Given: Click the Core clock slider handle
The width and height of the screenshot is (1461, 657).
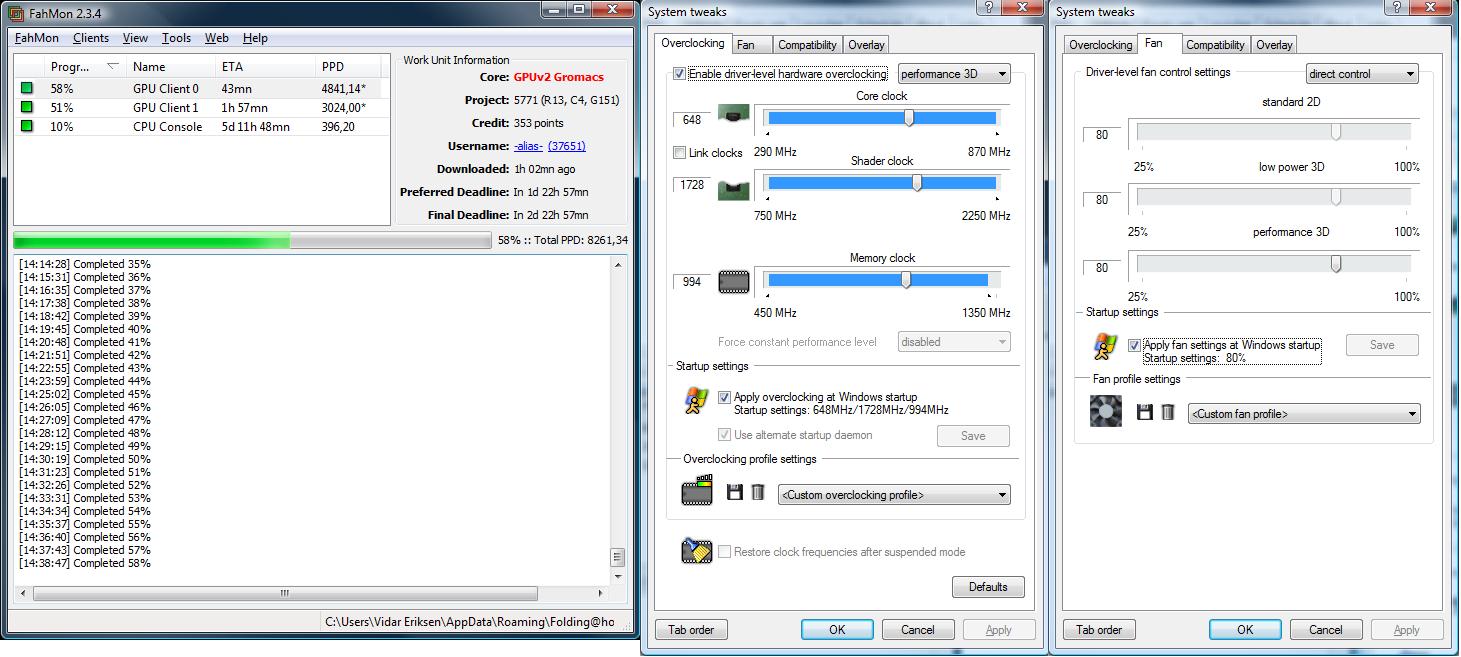Looking at the screenshot, I should (x=909, y=118).
